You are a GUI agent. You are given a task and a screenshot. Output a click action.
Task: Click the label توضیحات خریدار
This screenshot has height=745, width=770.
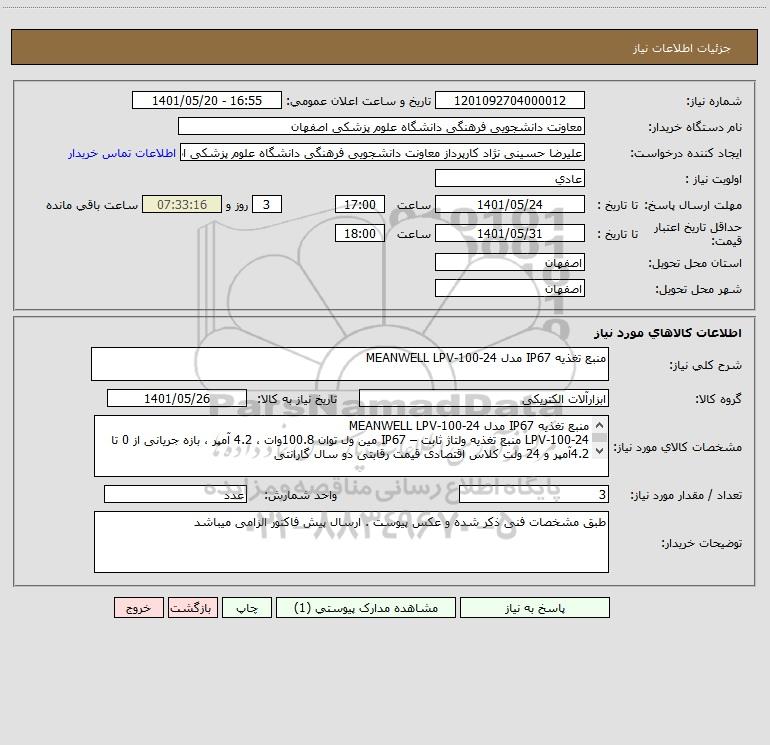click(701, 543)
